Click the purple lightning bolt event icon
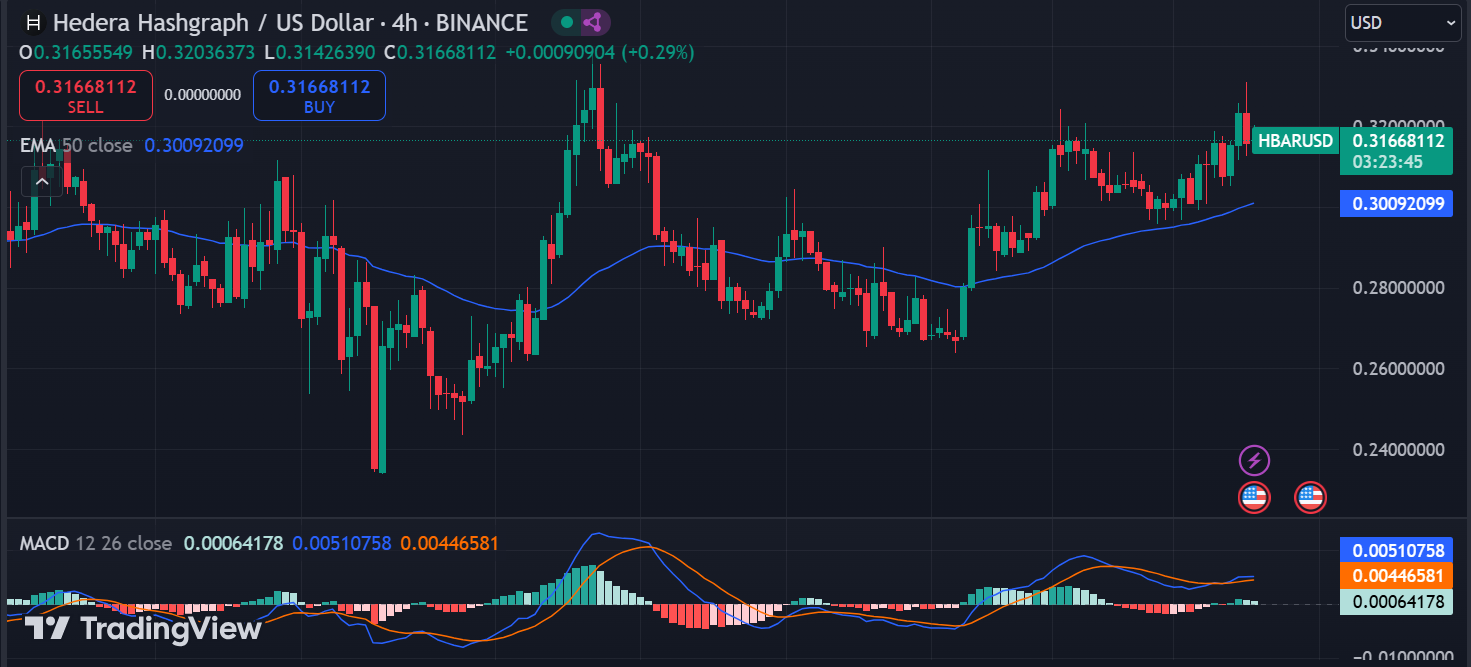1471x667 pixels. click(x=1254, y=460)
